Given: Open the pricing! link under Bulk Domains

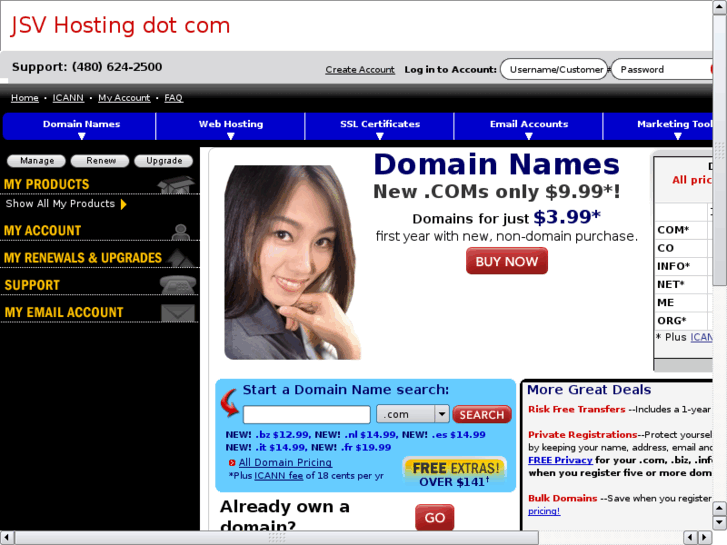Looking at the screenshot, I should pos(544,511).
